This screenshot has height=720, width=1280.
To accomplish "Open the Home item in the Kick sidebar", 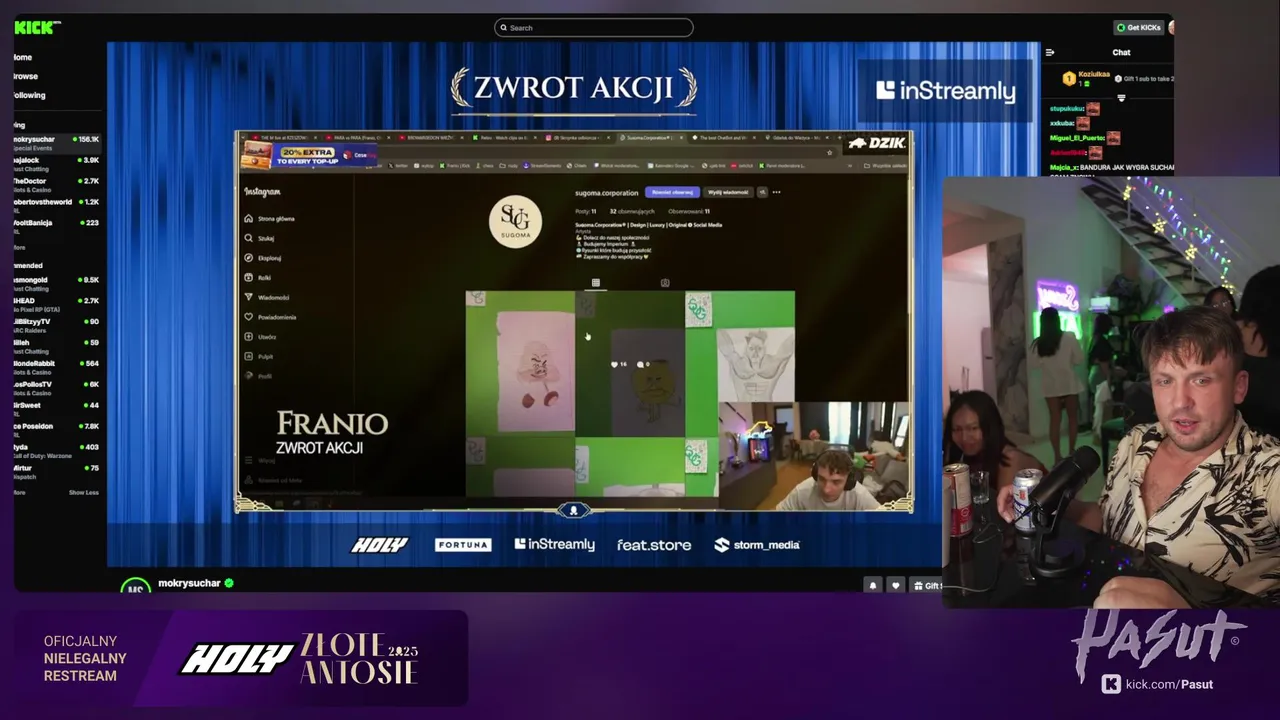I will (23, 57).
